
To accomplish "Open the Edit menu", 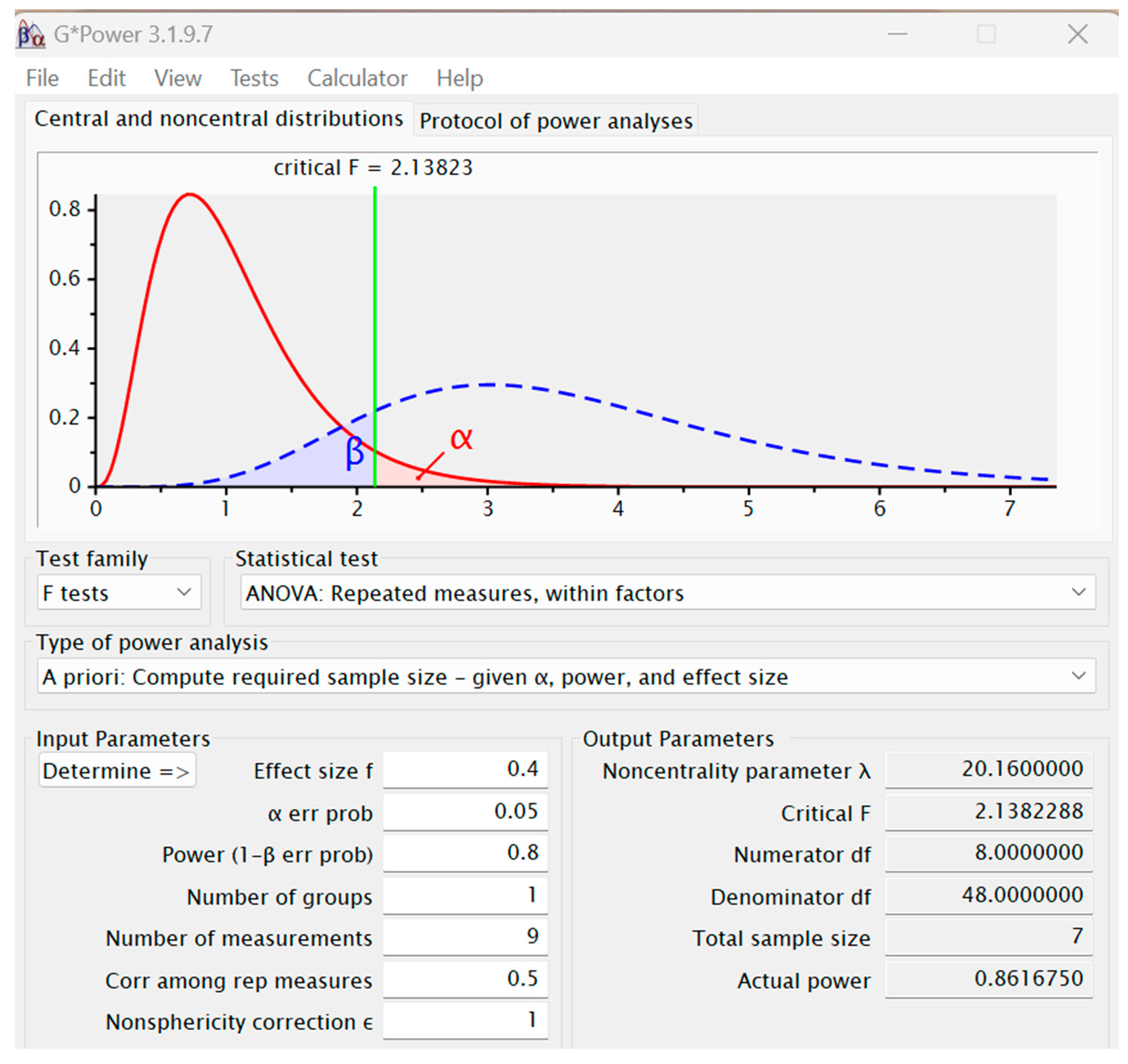I will 106,78.
